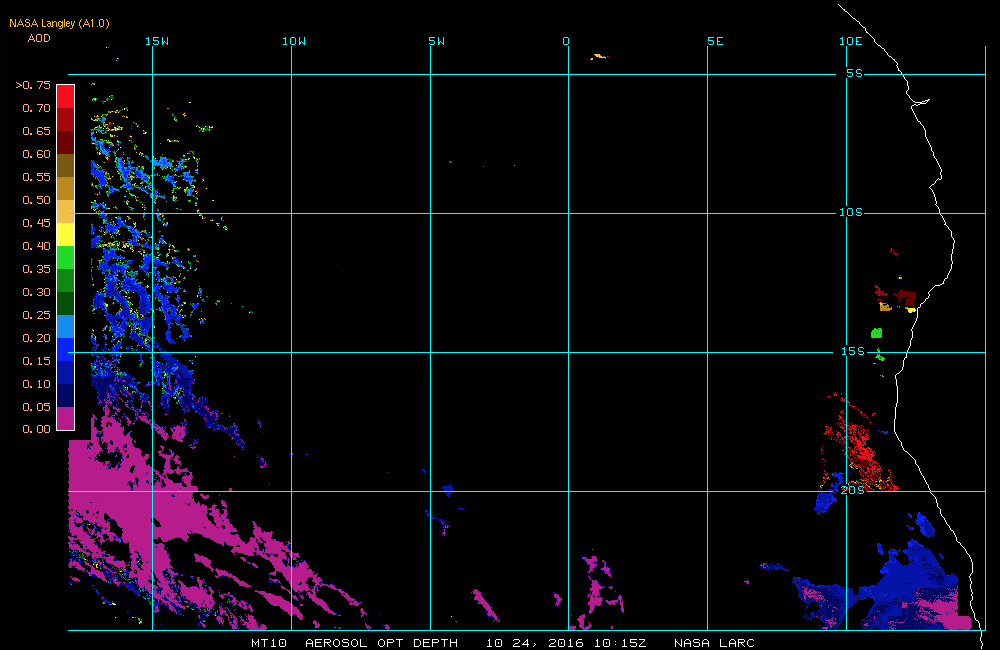Image resolution: width=1000 pixels, height=650 pixels.
Task: Select the 10W longitude label
Action: (x=293, y=41)
